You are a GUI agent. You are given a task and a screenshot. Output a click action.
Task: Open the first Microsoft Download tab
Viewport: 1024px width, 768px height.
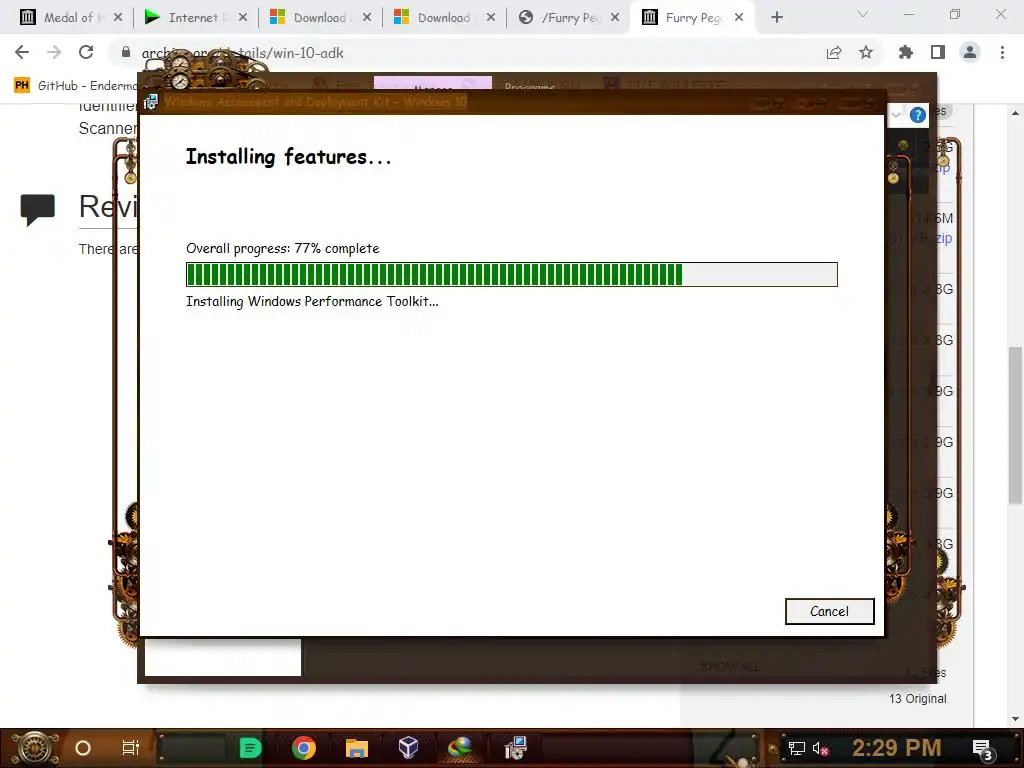click(x=320, y=18)
